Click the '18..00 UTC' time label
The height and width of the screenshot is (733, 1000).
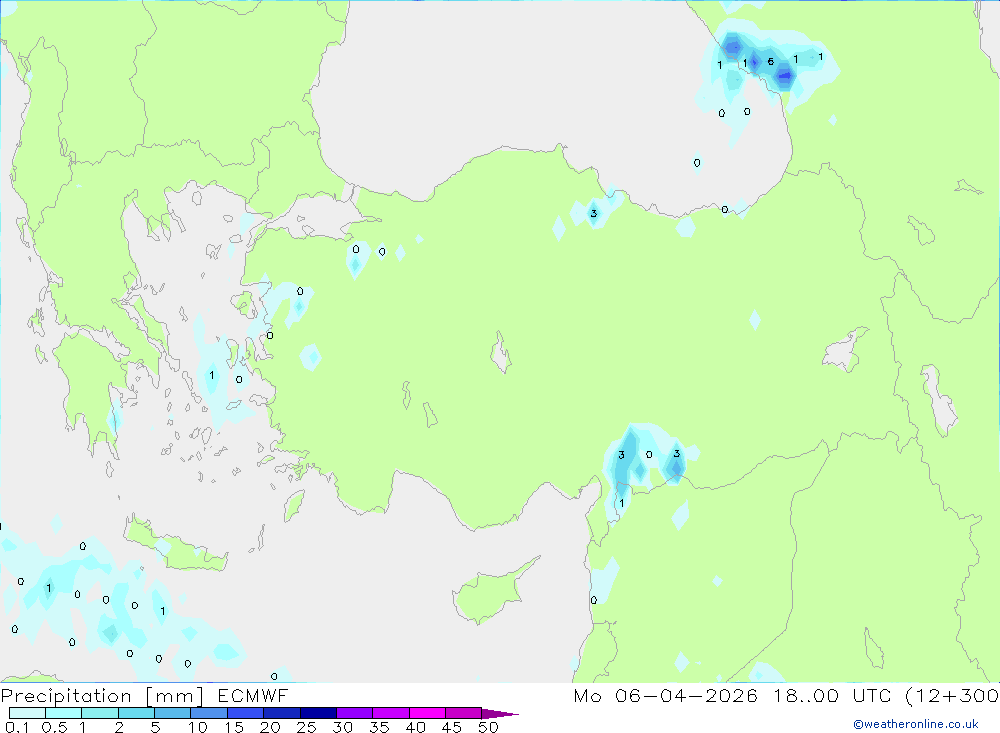833,695
